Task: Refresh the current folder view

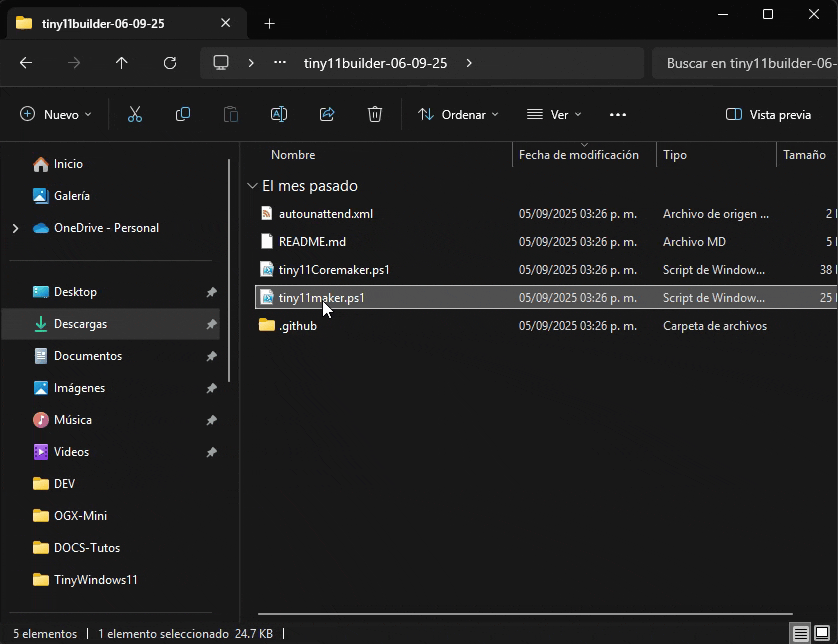Action: [x=170, y=63]
